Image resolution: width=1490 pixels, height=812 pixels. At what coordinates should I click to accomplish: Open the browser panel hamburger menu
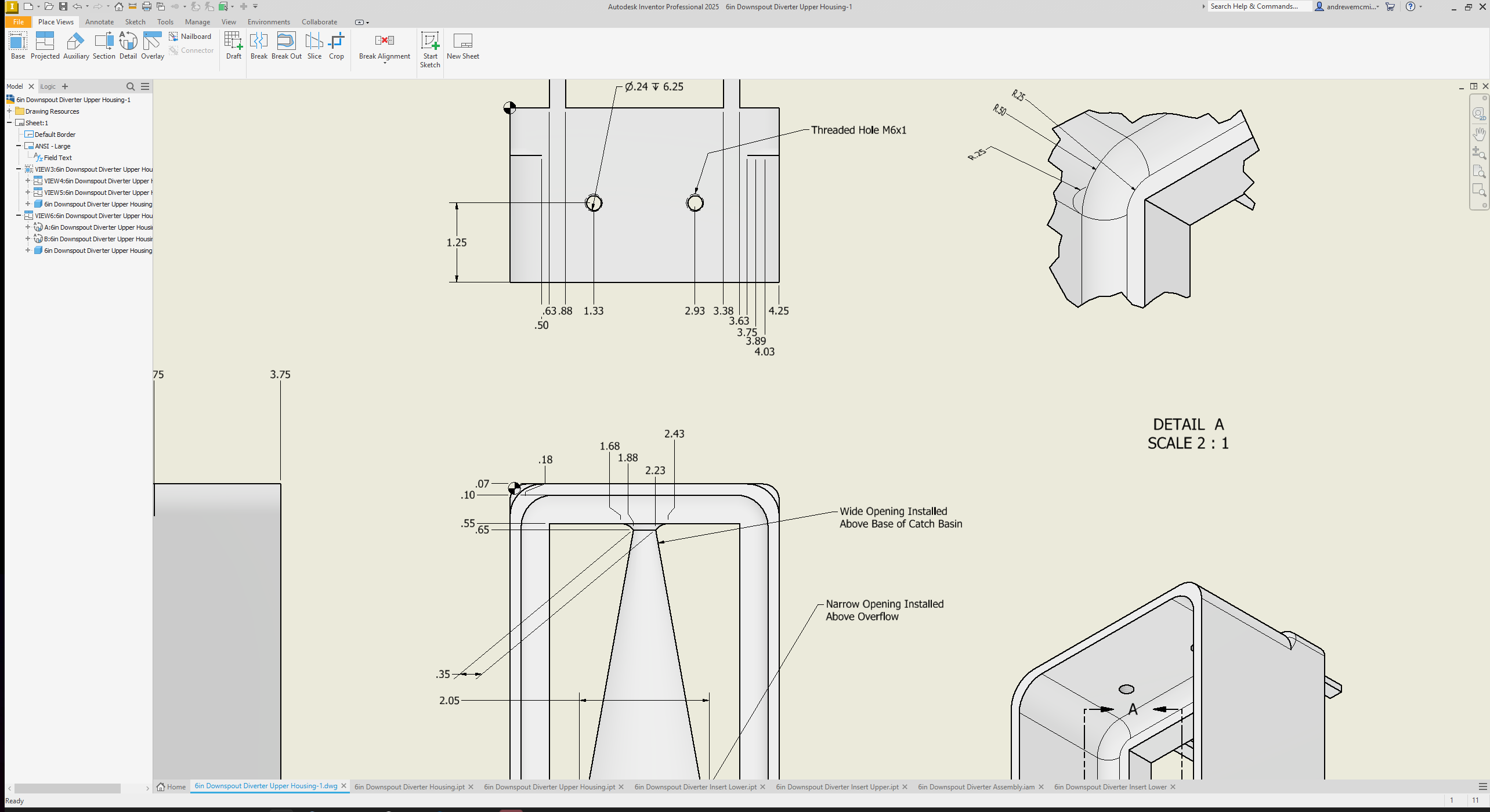tap(145, 86)
